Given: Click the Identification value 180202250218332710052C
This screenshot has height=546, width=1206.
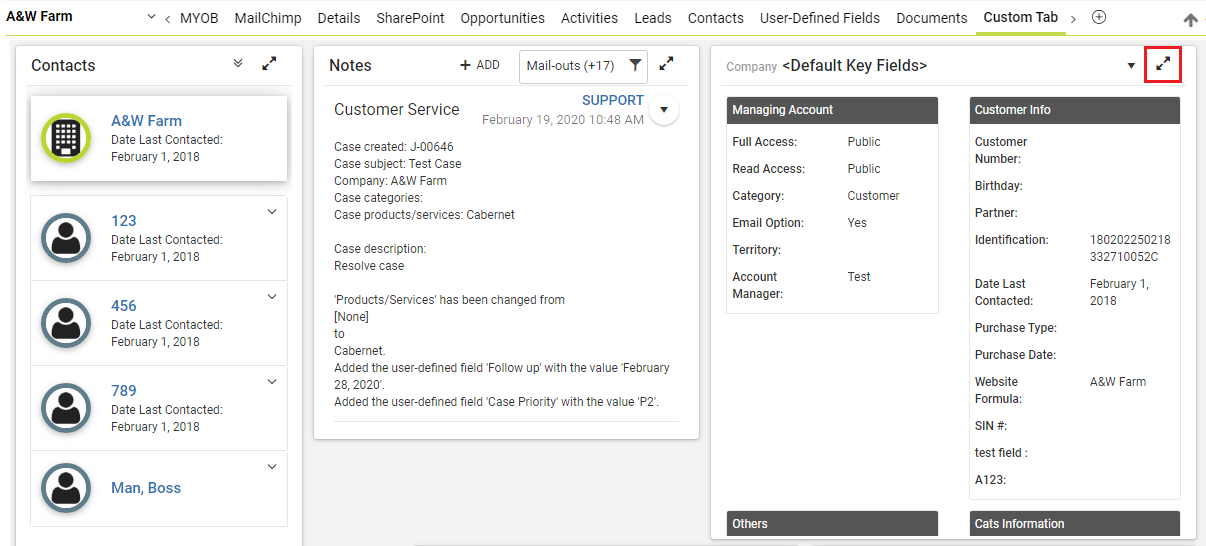Looking at the screenshot, I should pos(1130,248).
